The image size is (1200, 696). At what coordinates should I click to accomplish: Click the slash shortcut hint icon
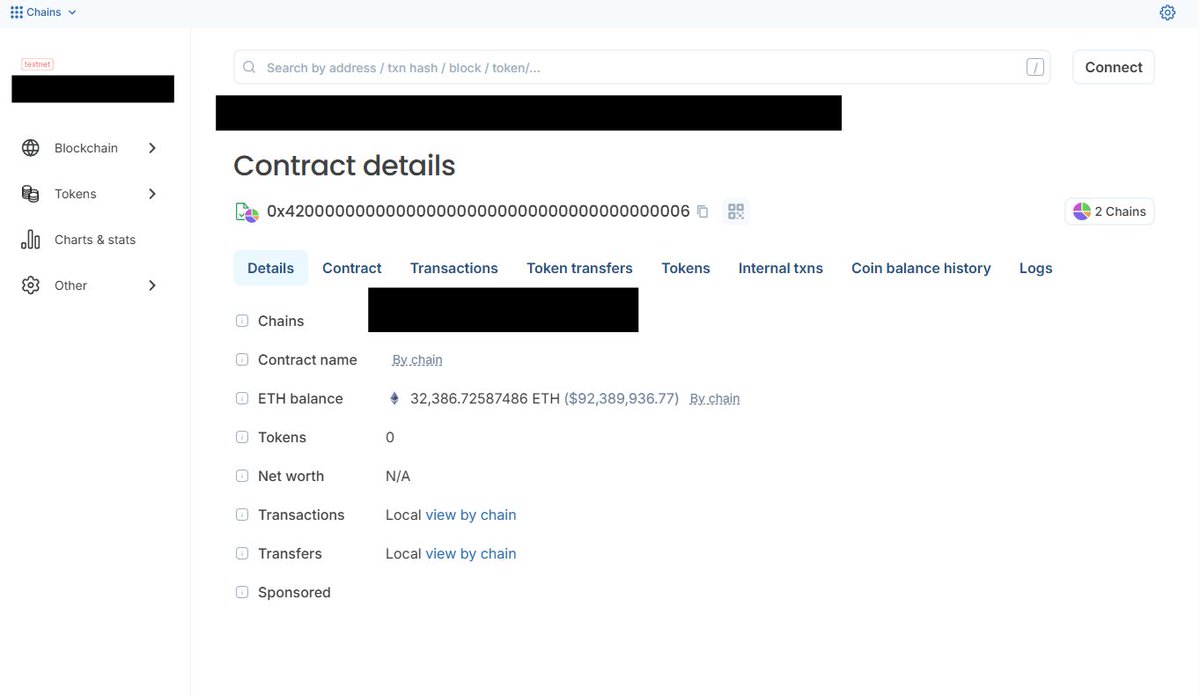1035,68
